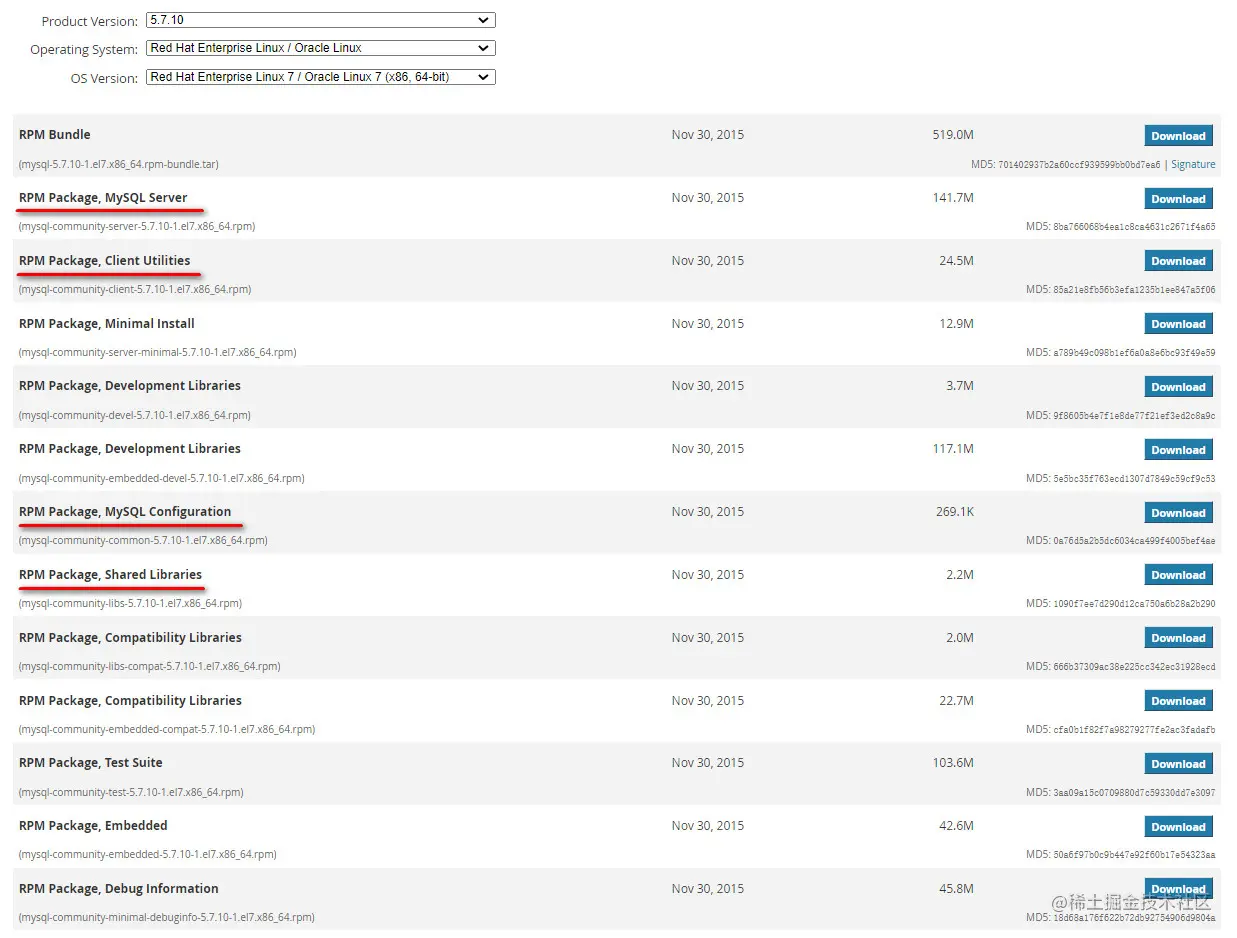Select filename mysql-community-devel-5.7.10-1.el7.x86_64.rpm
Screen dimensions: 1237x938
(135, 415)
